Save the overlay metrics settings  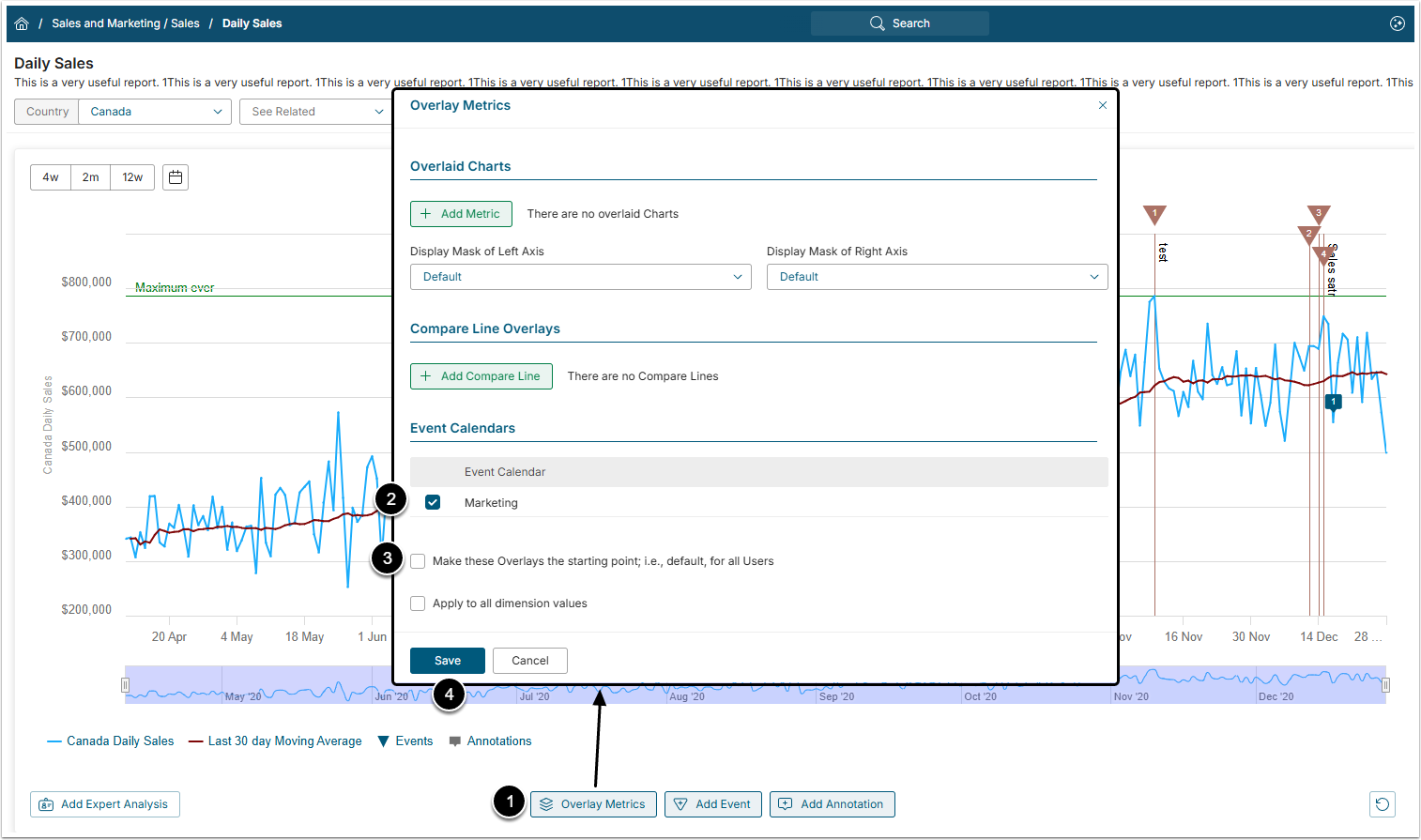(x=448, y=661)
